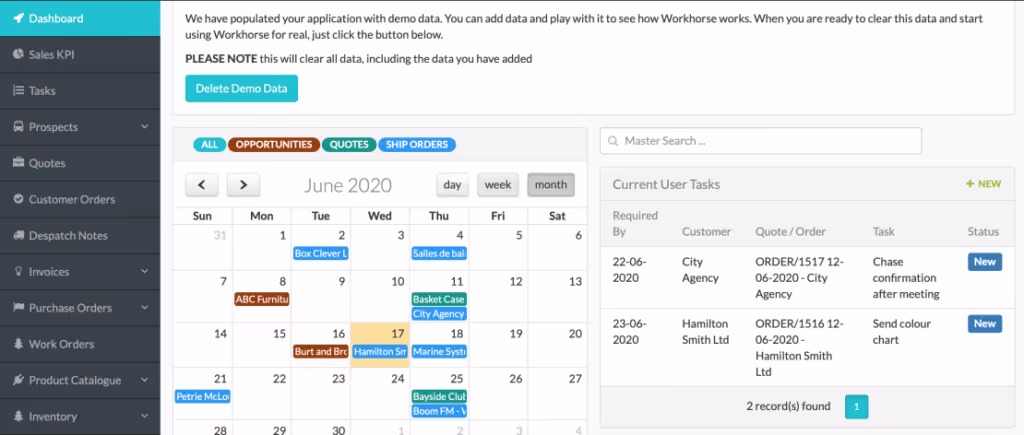
Task: Click the 'Status' column header
Action: click(x=983, y=231)
